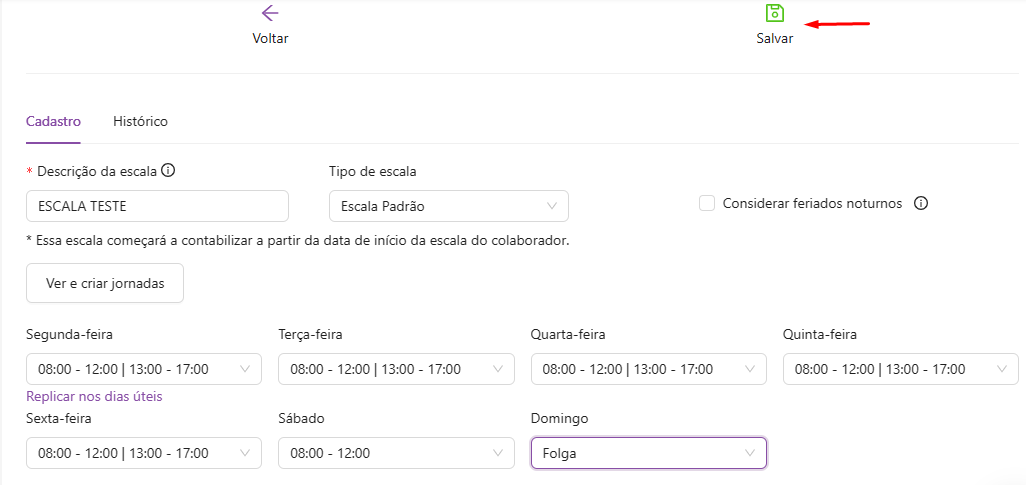This screenshot has height=485, width=1026.
Task: Click the Ver e criar jornadas button
Action: click(105, 283)
